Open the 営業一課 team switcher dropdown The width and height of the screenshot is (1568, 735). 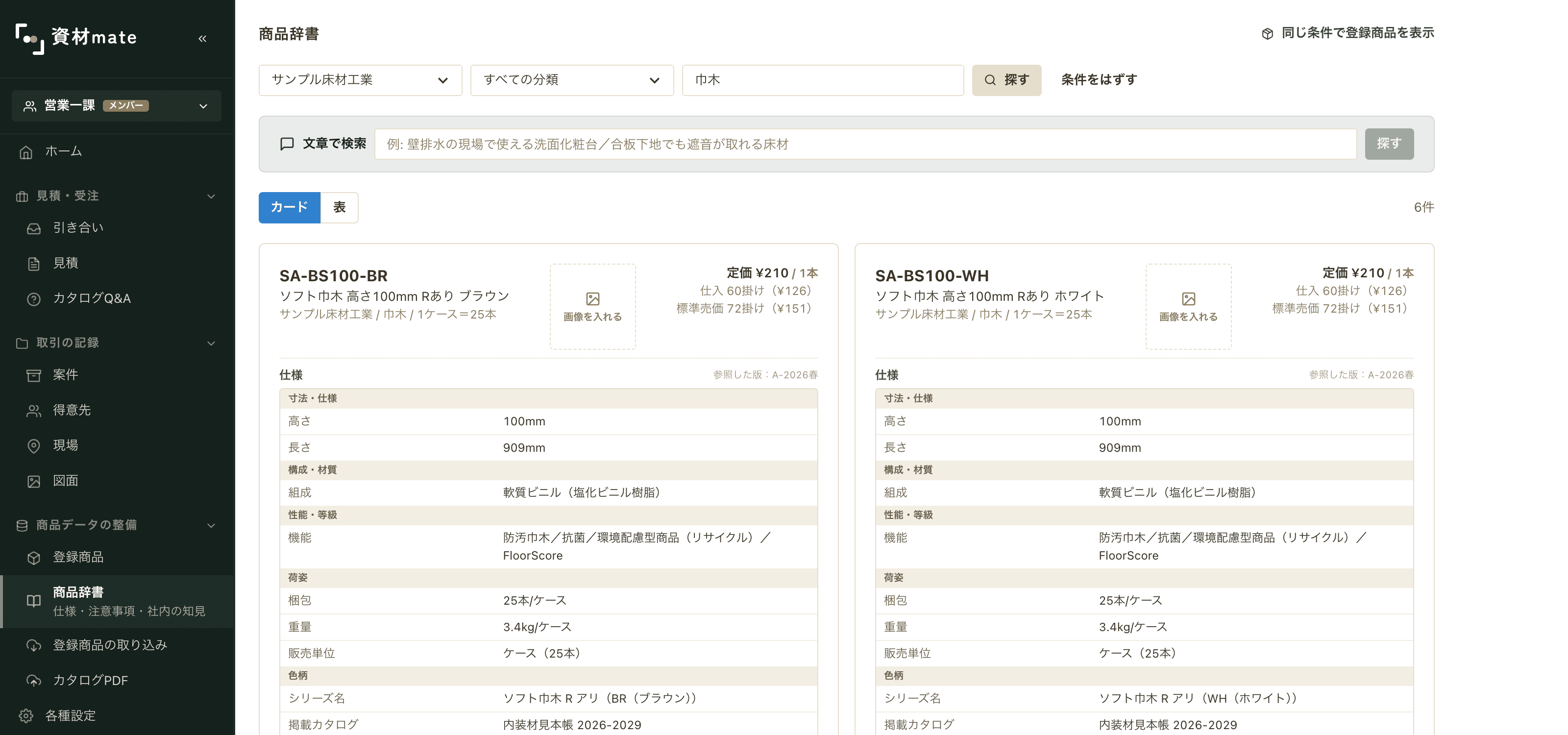pyautogui.click(x=116, y=106)
